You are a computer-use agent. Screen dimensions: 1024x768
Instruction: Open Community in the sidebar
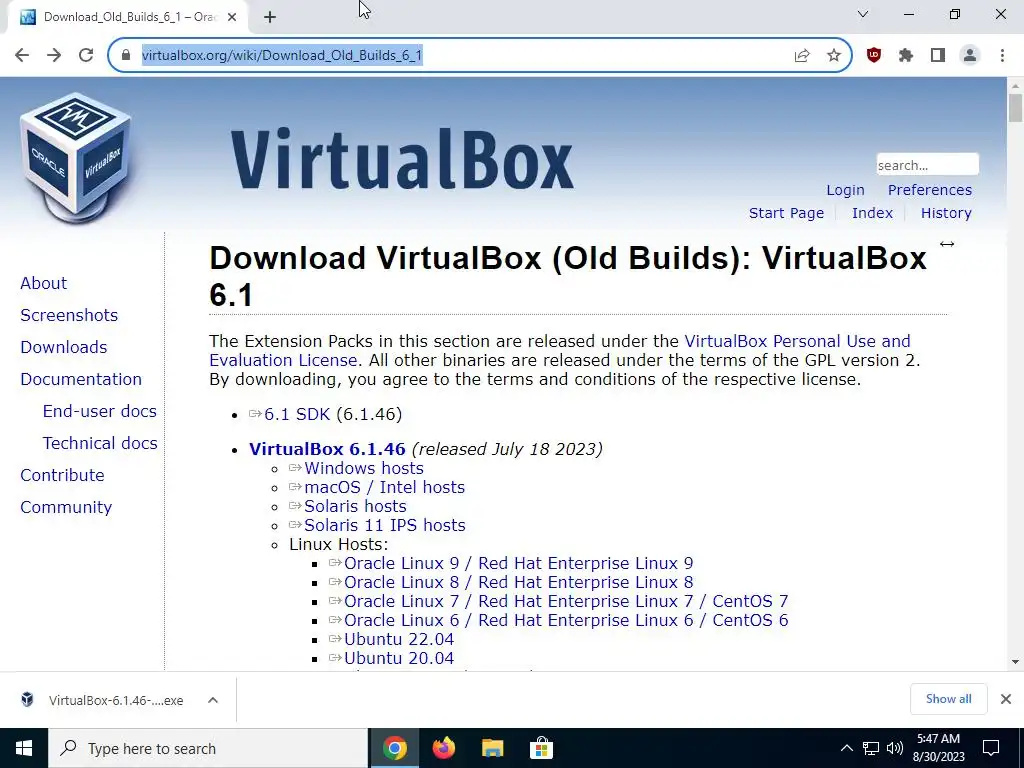tap(66, 507)
